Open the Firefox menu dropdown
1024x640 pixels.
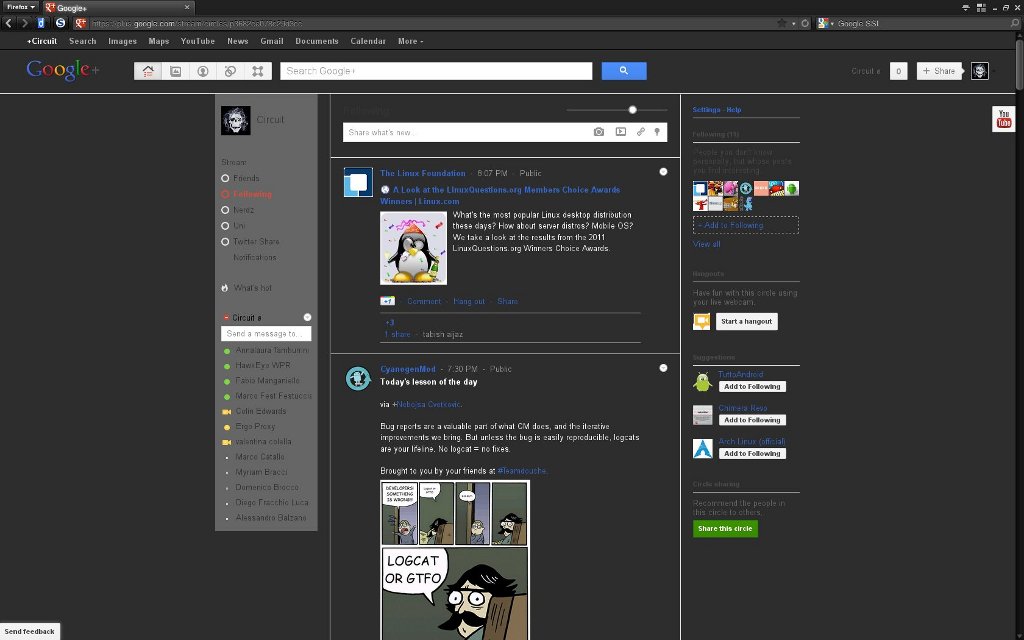coord(19,6)
